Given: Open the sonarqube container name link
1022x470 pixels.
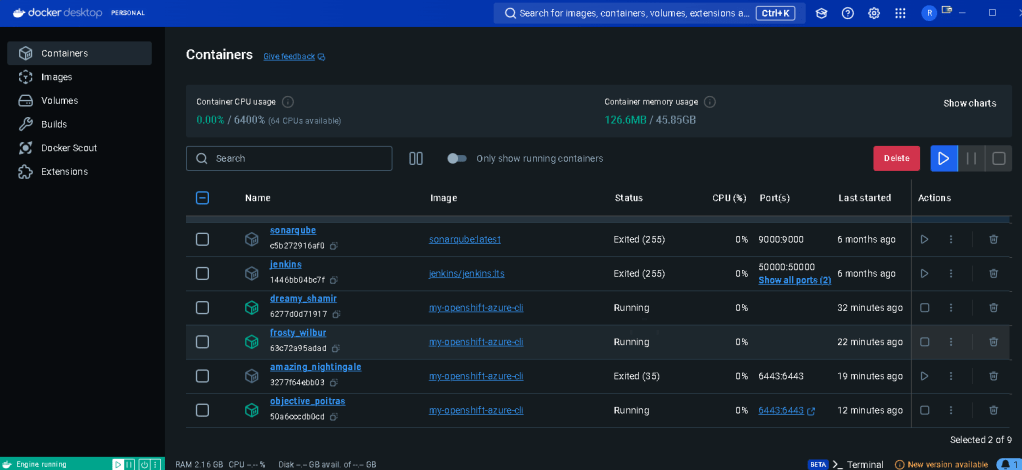Looking at the screenshot, I should [x=293, y=230].
